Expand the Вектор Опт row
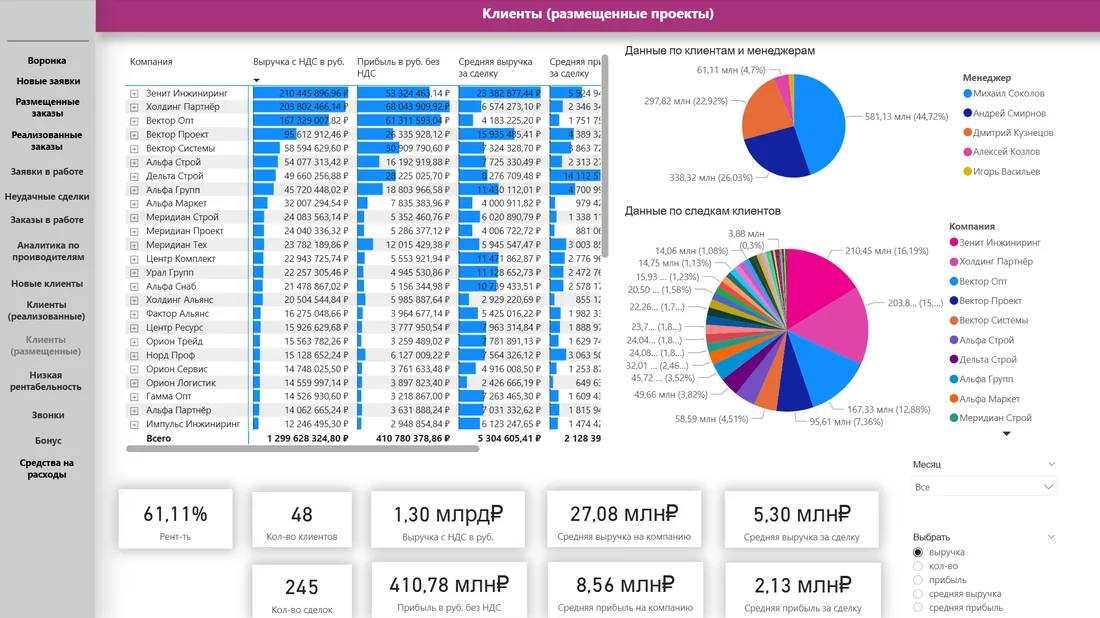The width and height of the screenshot is (1100, 618). [134, 121]
